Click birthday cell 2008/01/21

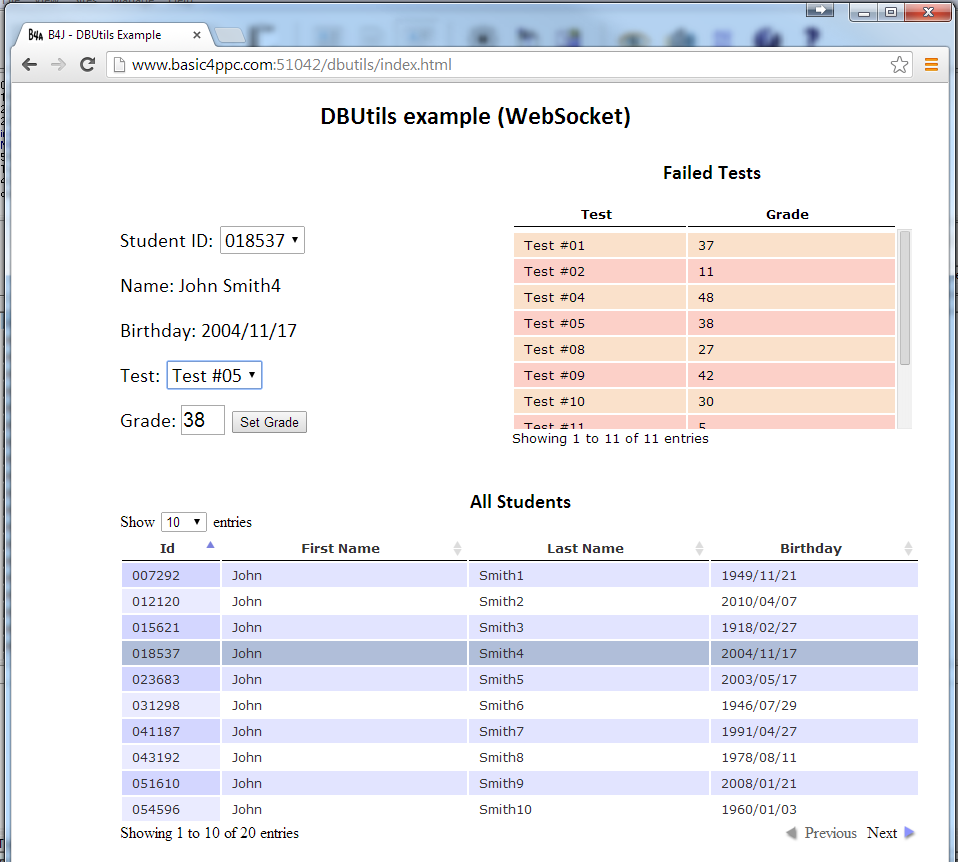coord(814,783)
